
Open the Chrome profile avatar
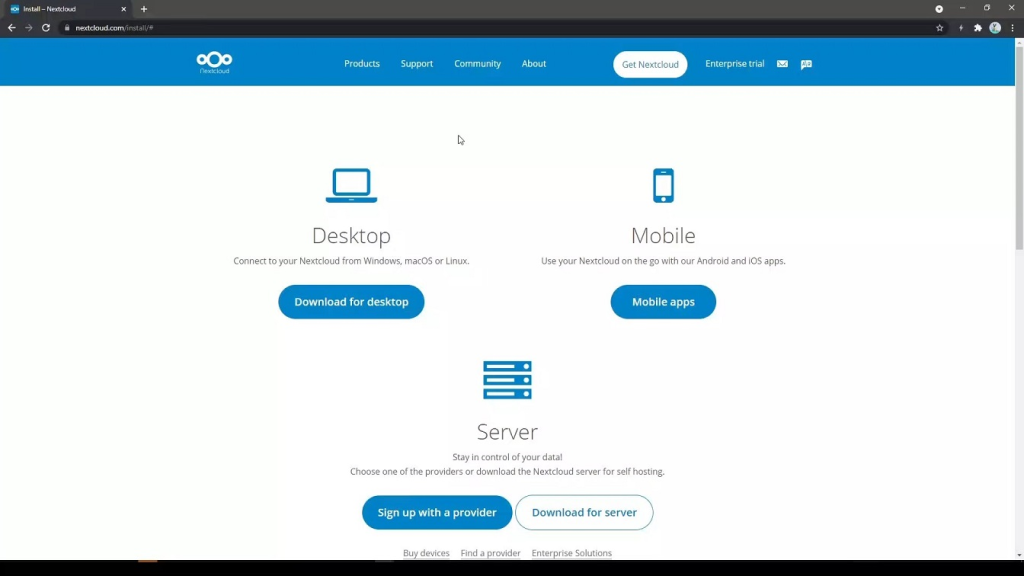[995, 28]
